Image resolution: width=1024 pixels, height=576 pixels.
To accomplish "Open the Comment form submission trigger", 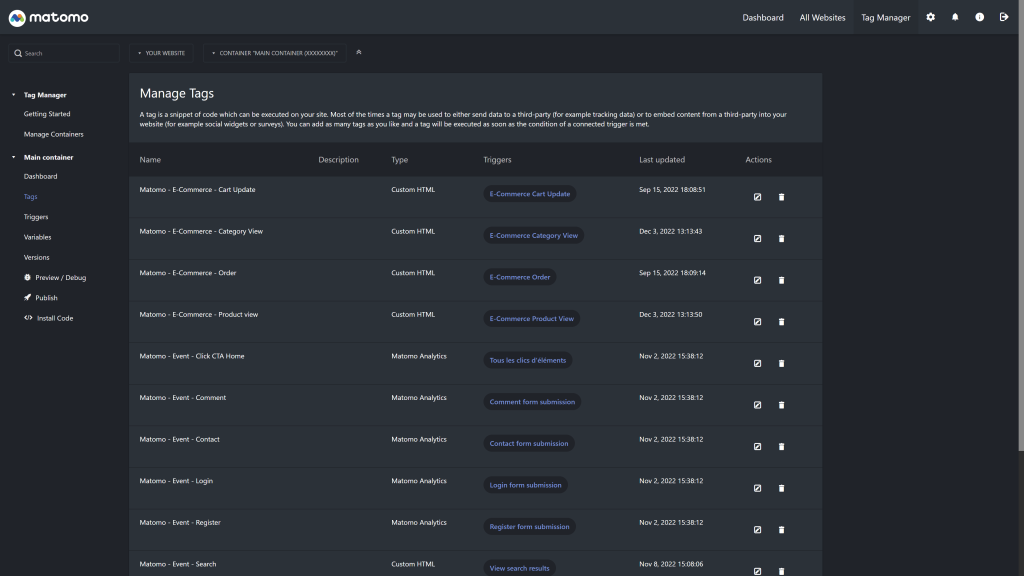I will click(x=532, y=402).
